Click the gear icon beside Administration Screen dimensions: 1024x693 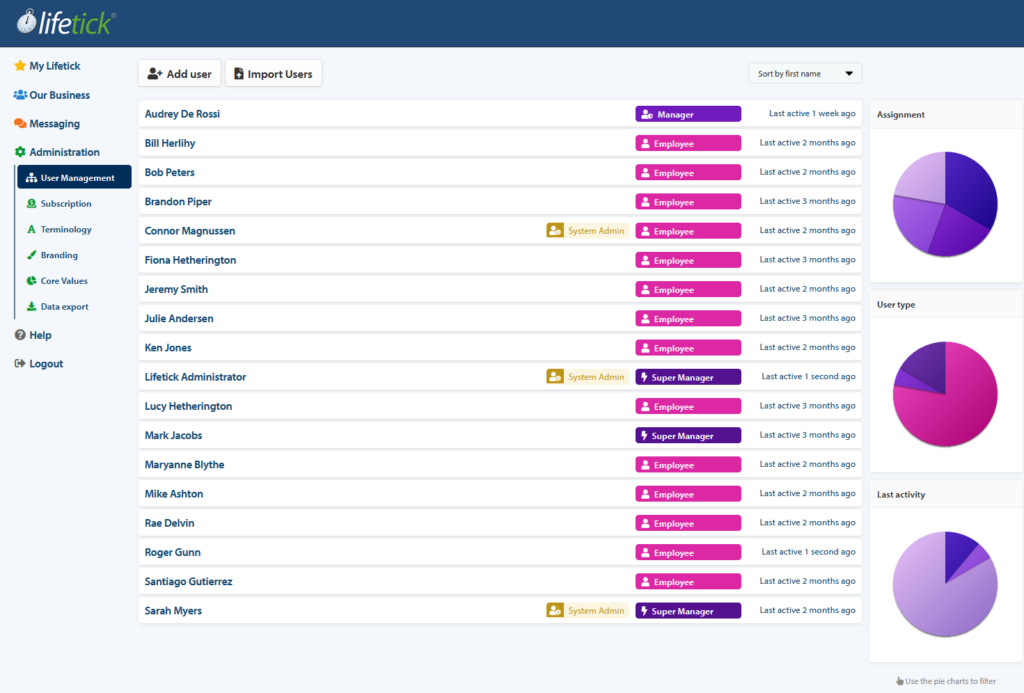(x=20, y=152)
